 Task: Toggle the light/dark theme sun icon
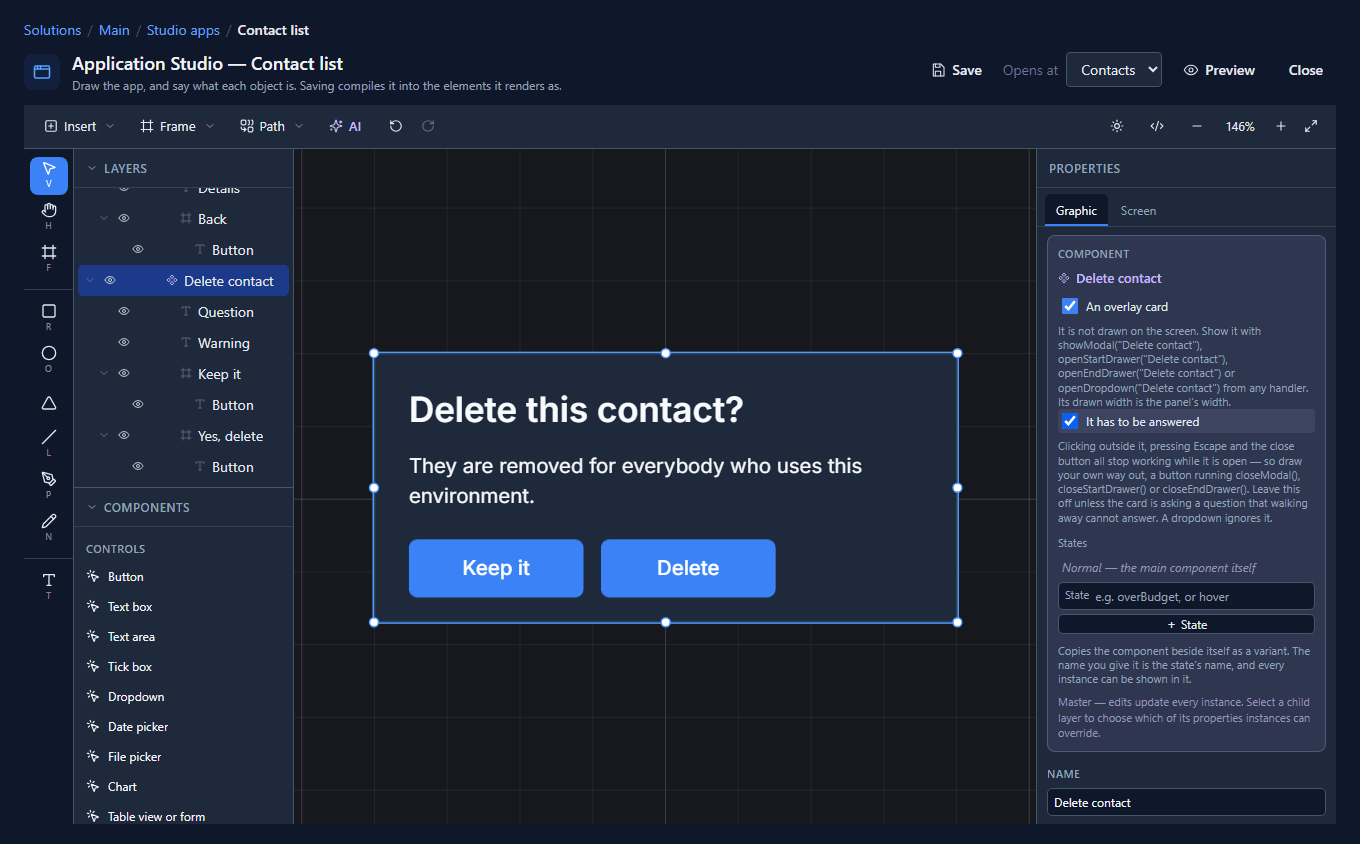[1117, 126]
